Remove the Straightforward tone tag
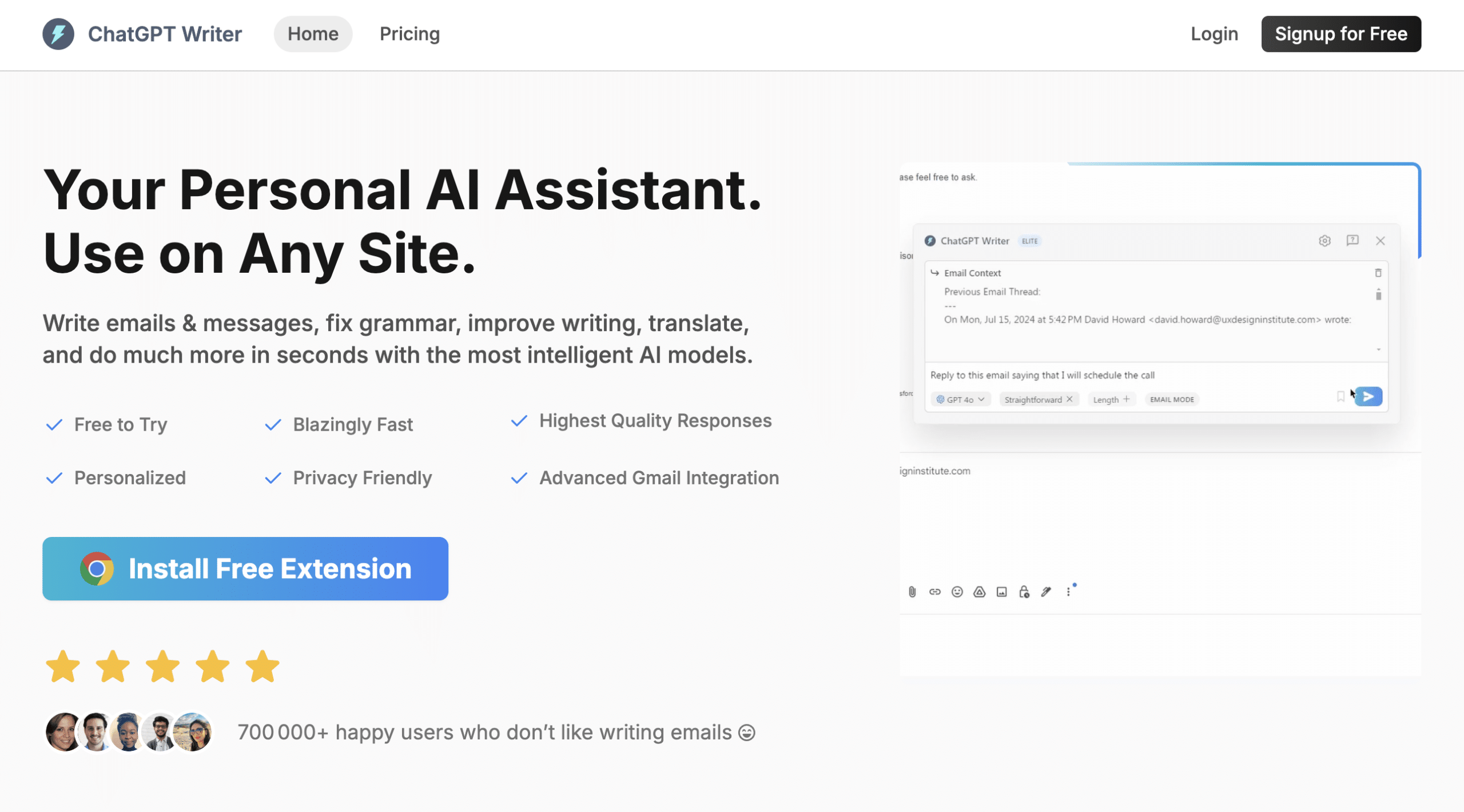 coord(1069,399)
